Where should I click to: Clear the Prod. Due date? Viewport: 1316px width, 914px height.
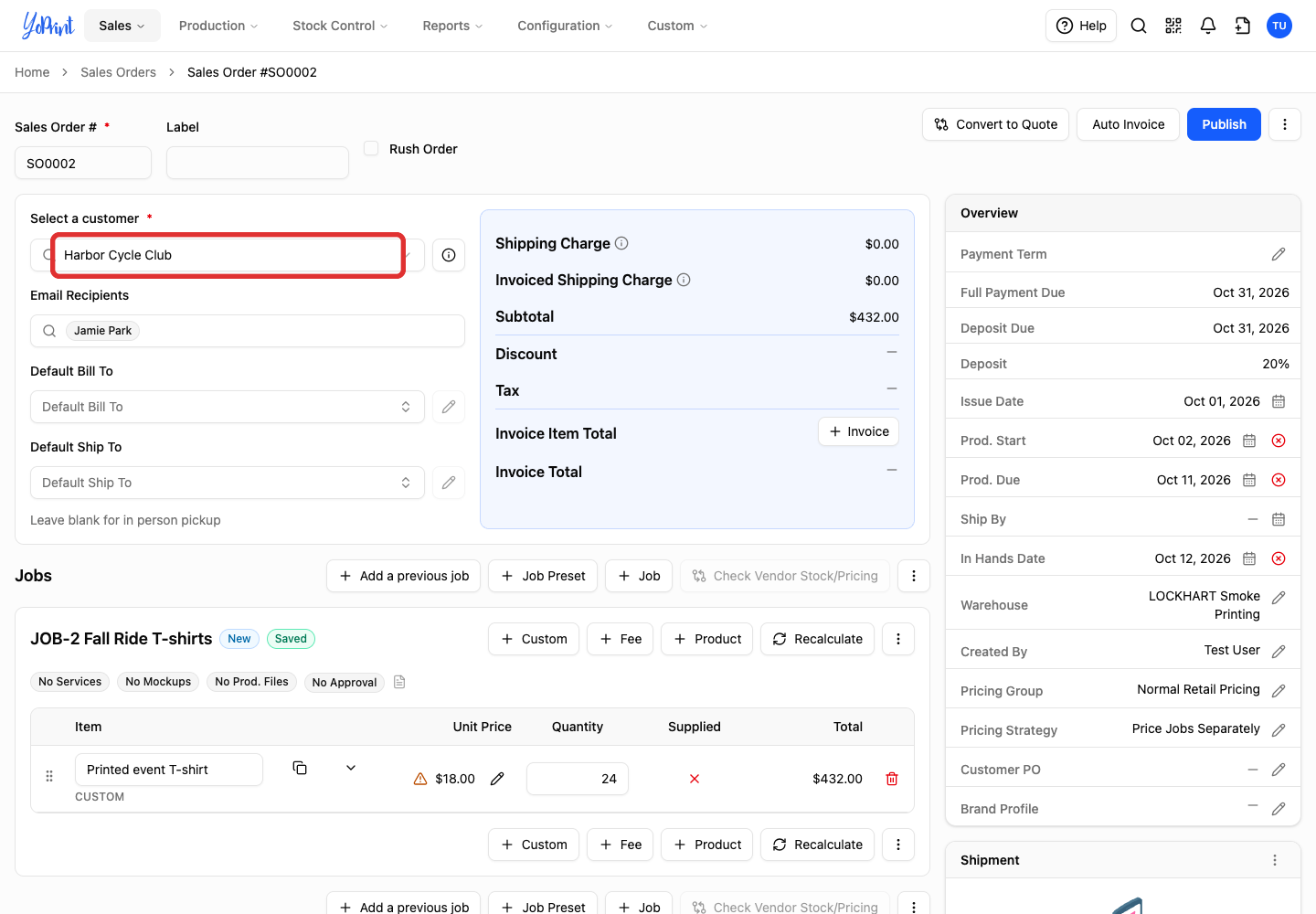pyautogui.click(x=1279, y=480)
